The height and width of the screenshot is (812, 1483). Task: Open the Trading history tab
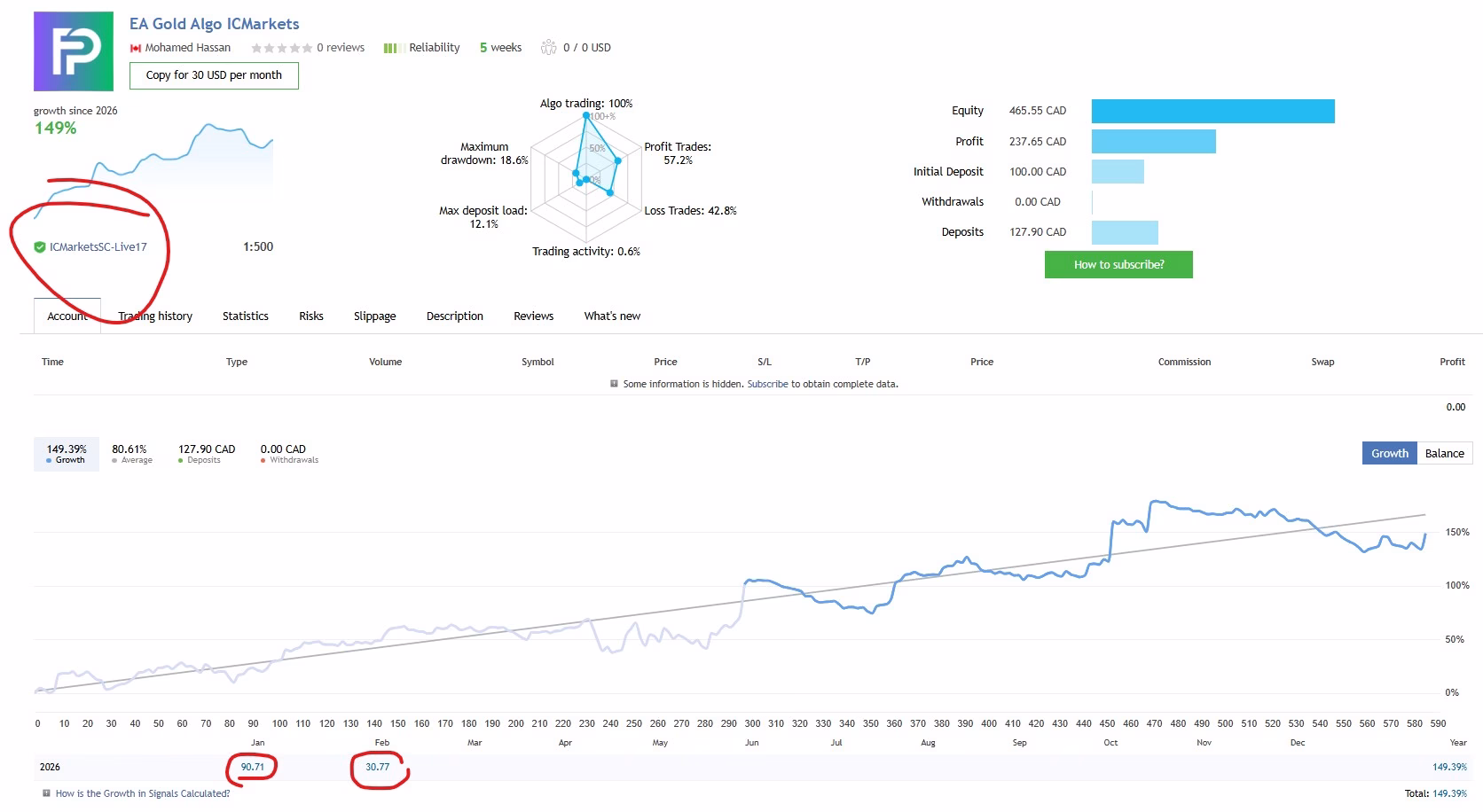pos(155,316)
